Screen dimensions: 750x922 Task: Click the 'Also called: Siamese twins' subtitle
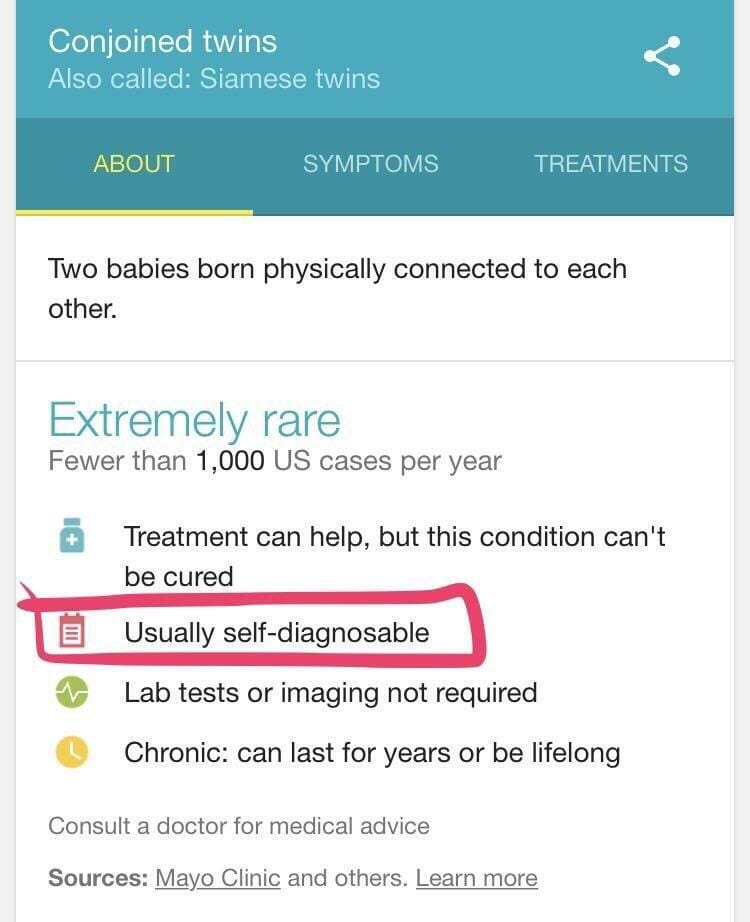coord(214,79)
